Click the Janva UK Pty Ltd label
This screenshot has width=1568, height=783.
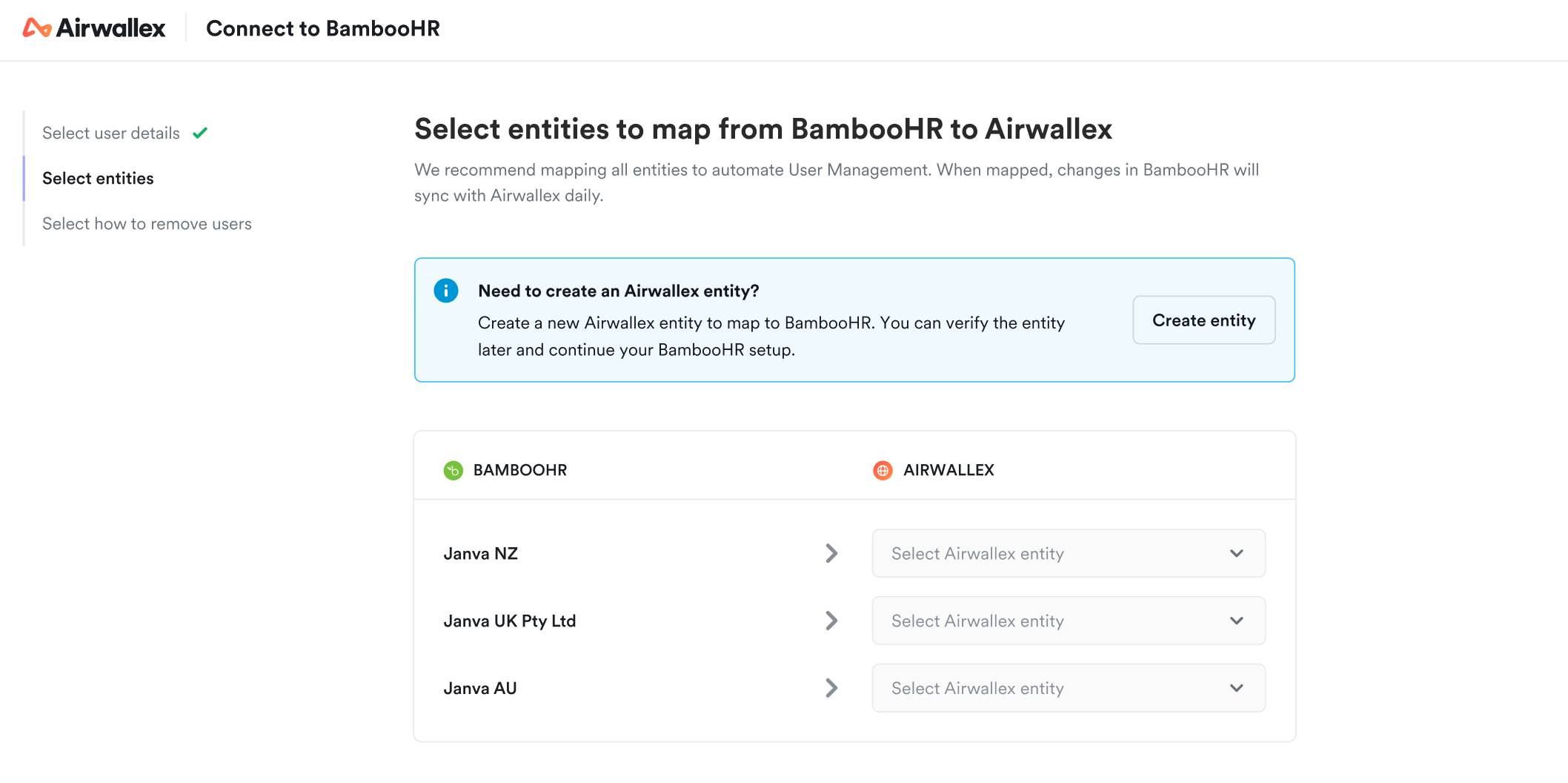509,621
